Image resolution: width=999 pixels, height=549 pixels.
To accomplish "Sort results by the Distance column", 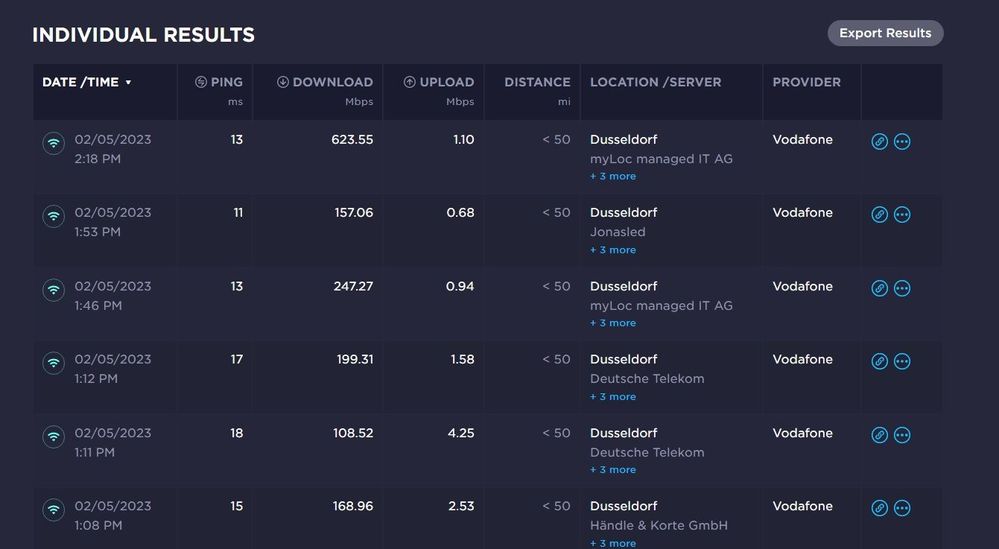I will tap(537, 82).
